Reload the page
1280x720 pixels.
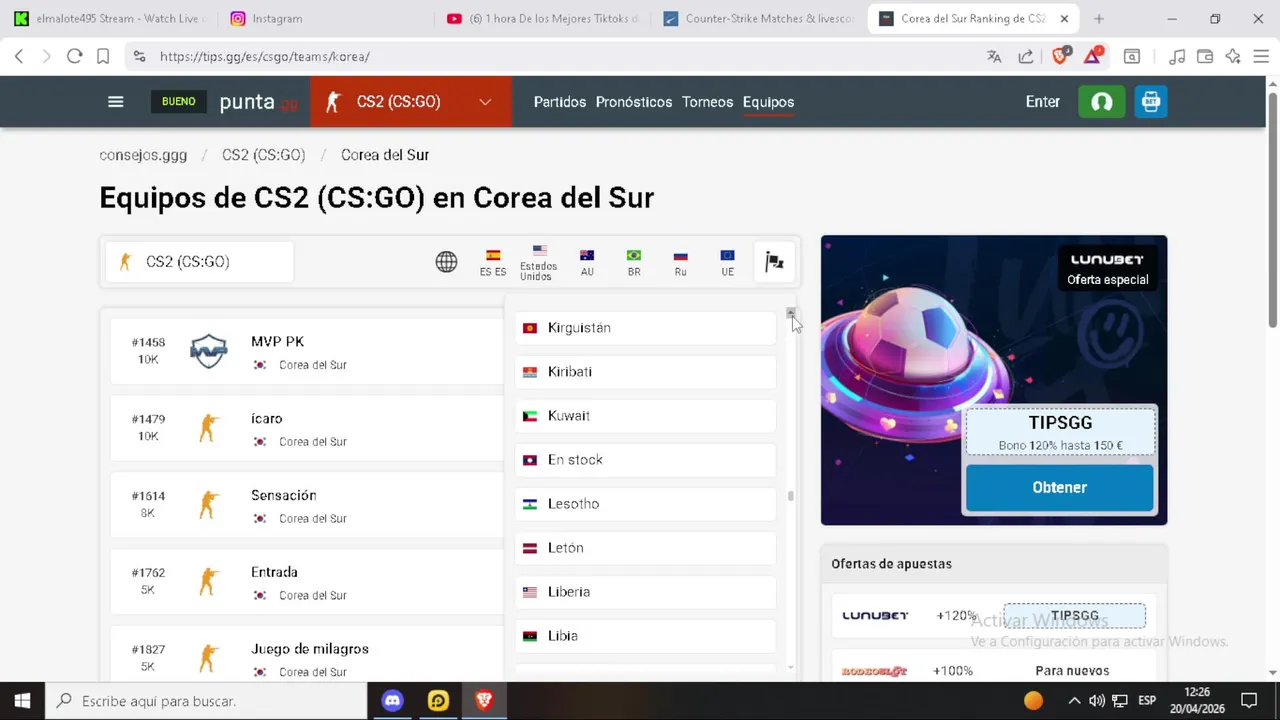[74, 57]
